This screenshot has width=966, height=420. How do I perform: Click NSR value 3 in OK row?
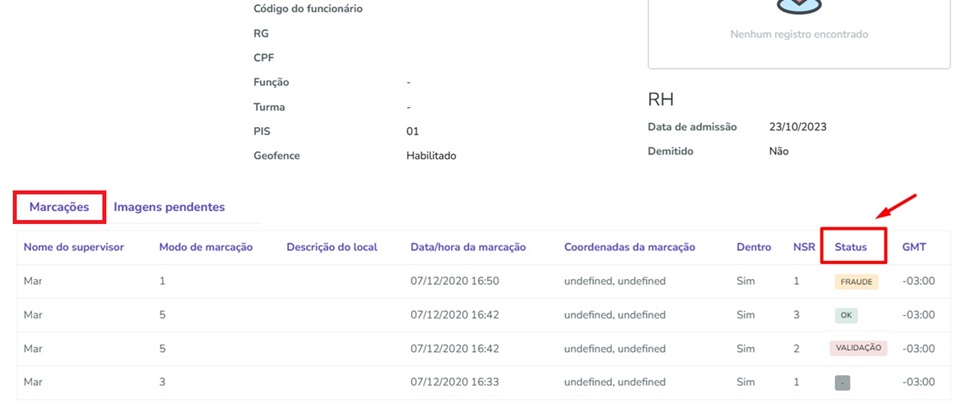tap(797, 315)
